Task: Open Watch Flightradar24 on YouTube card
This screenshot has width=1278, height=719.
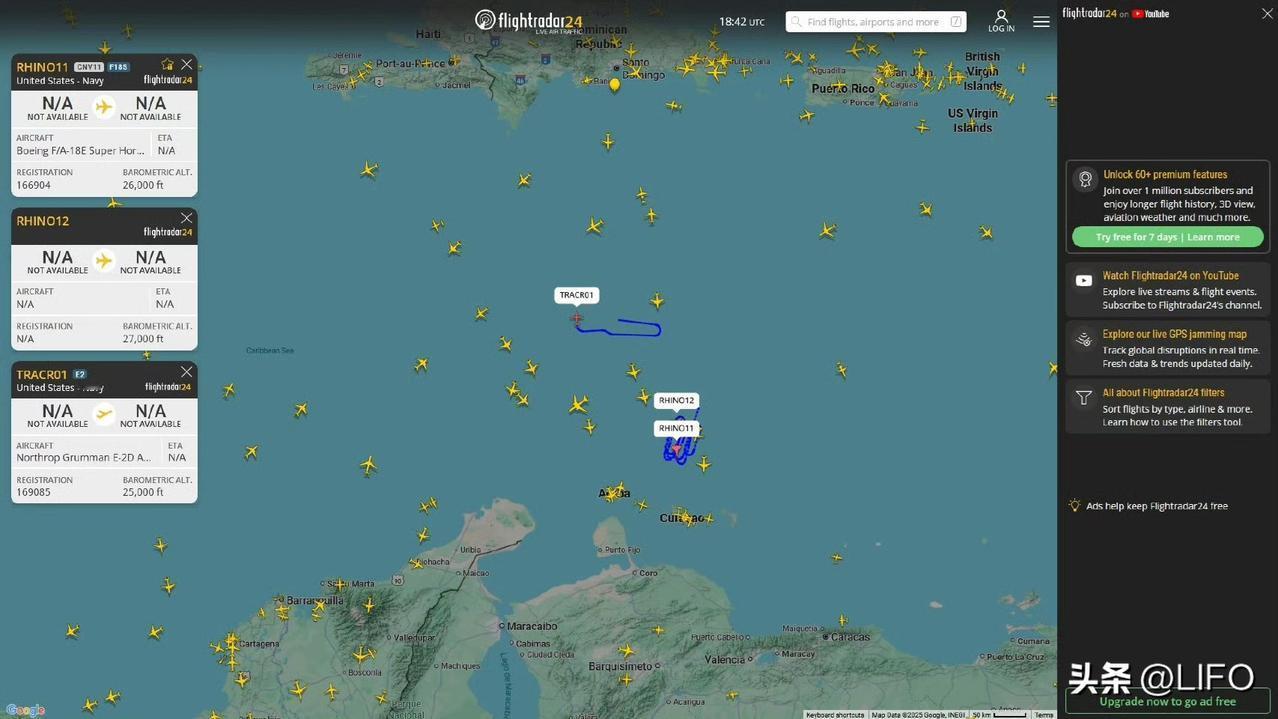Action: click(x=1168, y=290)
